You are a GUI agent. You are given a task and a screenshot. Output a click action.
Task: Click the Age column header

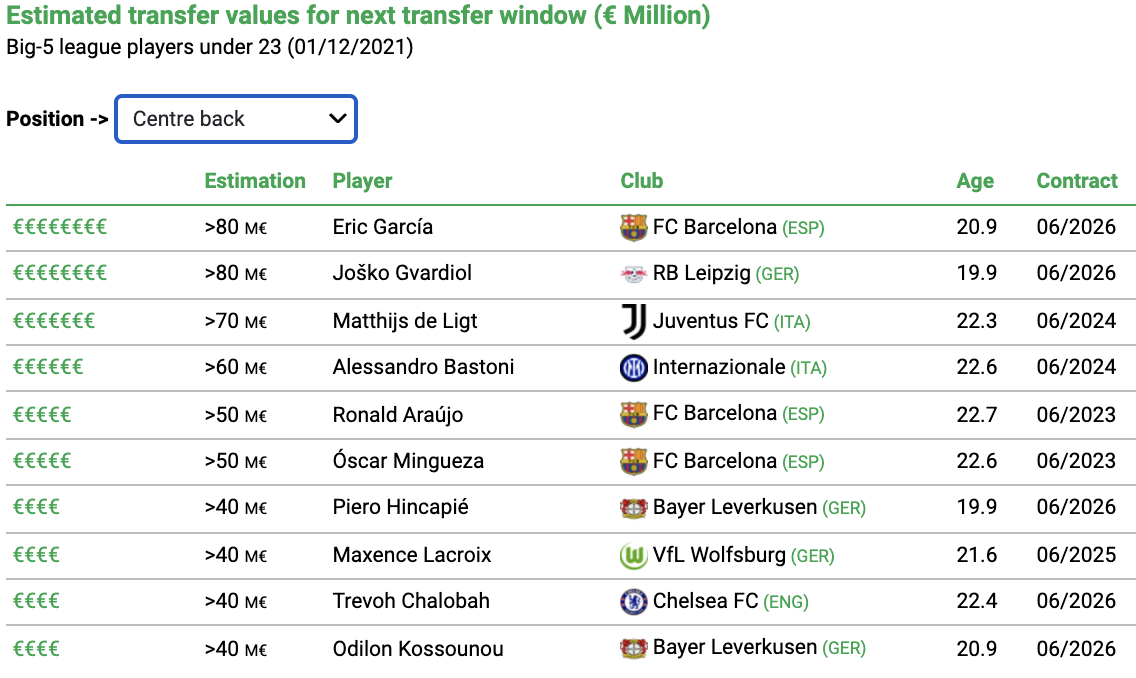975,182
